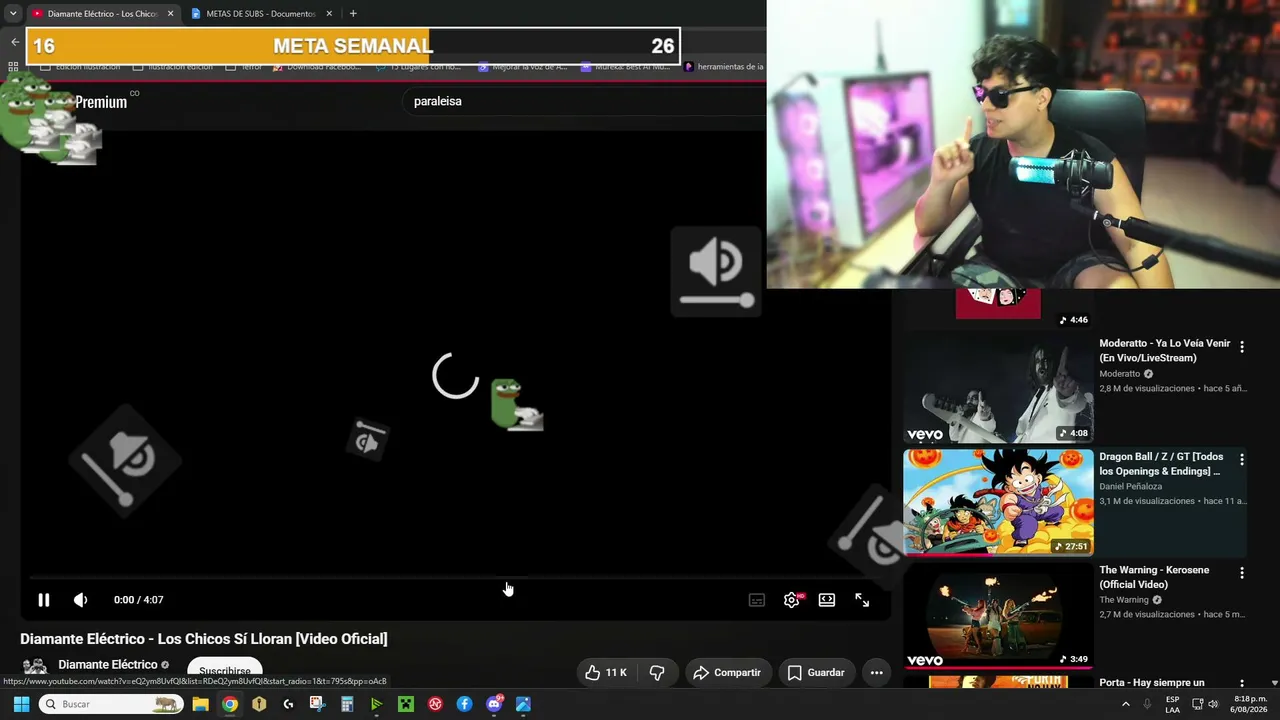Click the Daniel Peñaloza channel name
This screenshot has width=1280, height=720.
click(1130, 487)
